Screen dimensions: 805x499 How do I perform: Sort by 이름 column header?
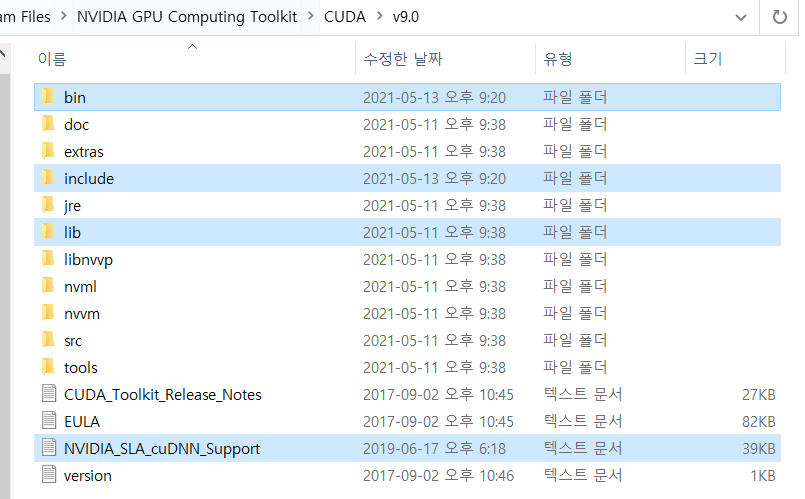tap(52, 59)
